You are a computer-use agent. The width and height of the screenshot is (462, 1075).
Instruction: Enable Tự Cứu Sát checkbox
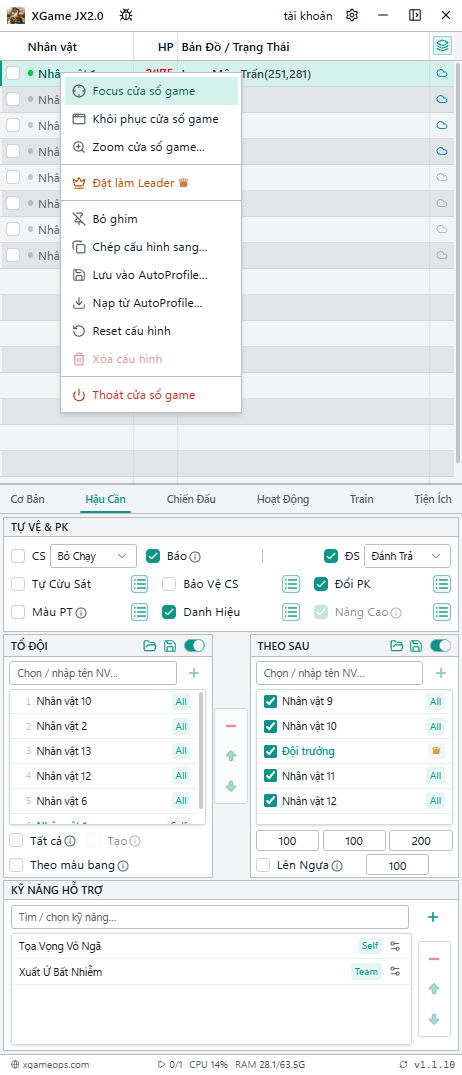18,584
